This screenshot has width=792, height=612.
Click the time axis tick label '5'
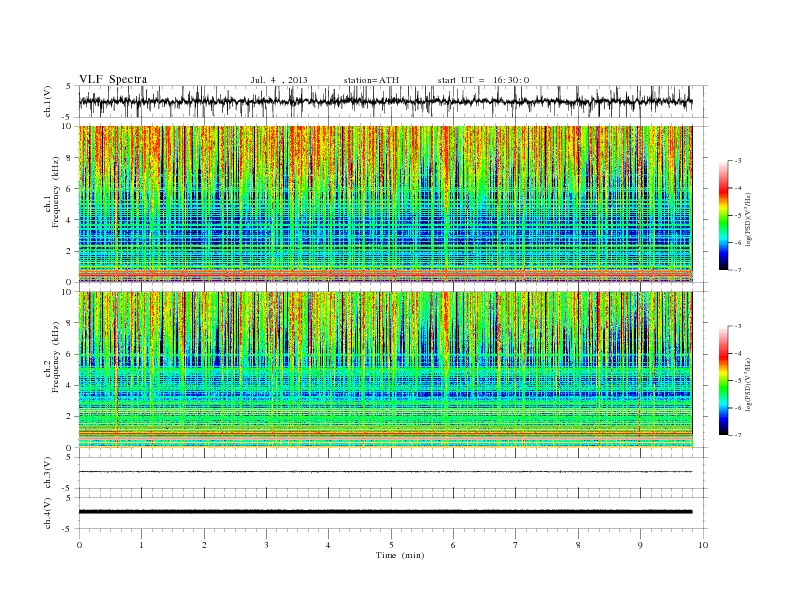tap(391, 545)
